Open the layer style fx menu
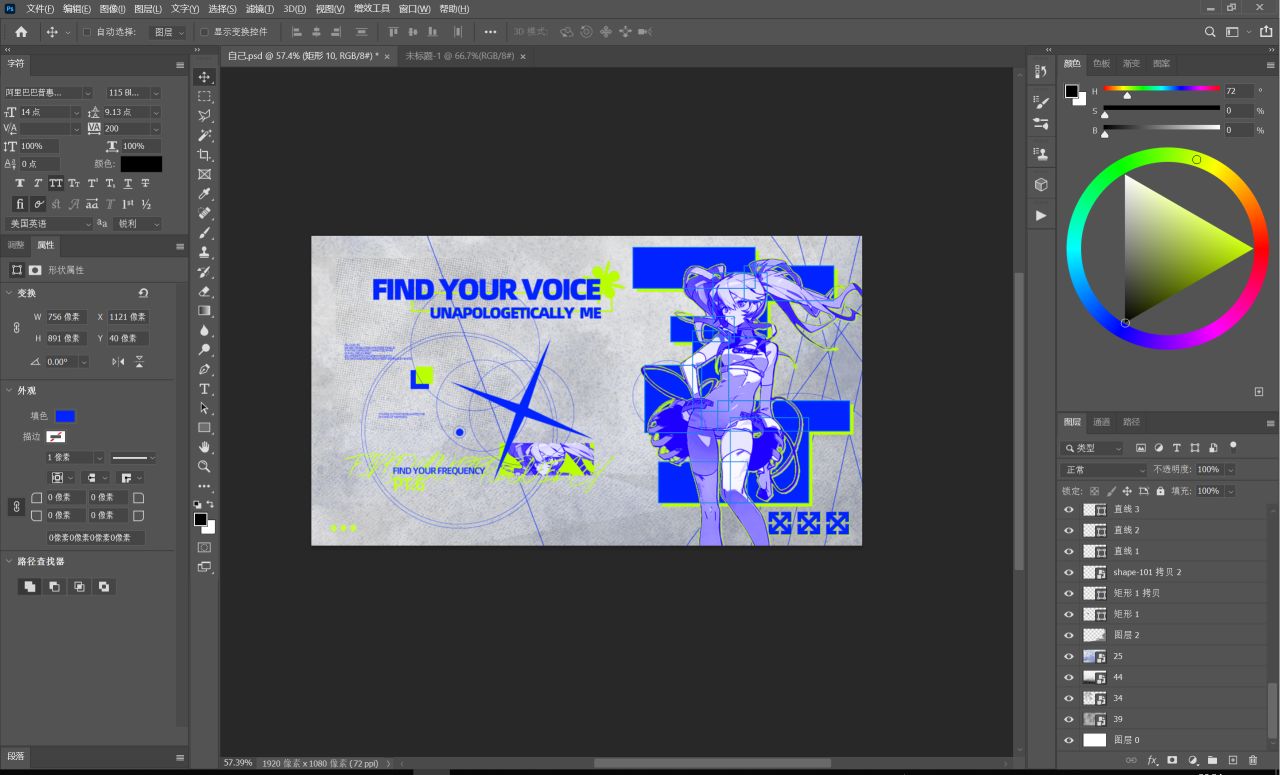Viewport: 1280px width, 775px height. tap(1152, 761)
